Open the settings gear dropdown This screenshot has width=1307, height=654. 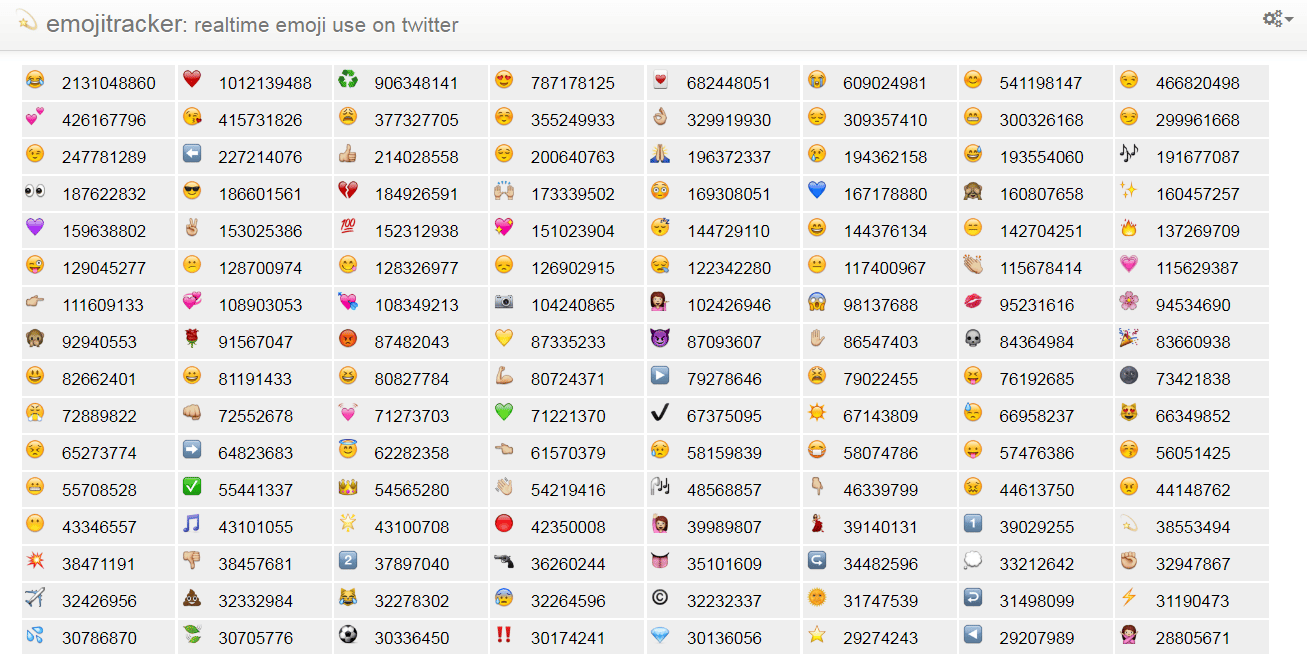pos(1277,19)
